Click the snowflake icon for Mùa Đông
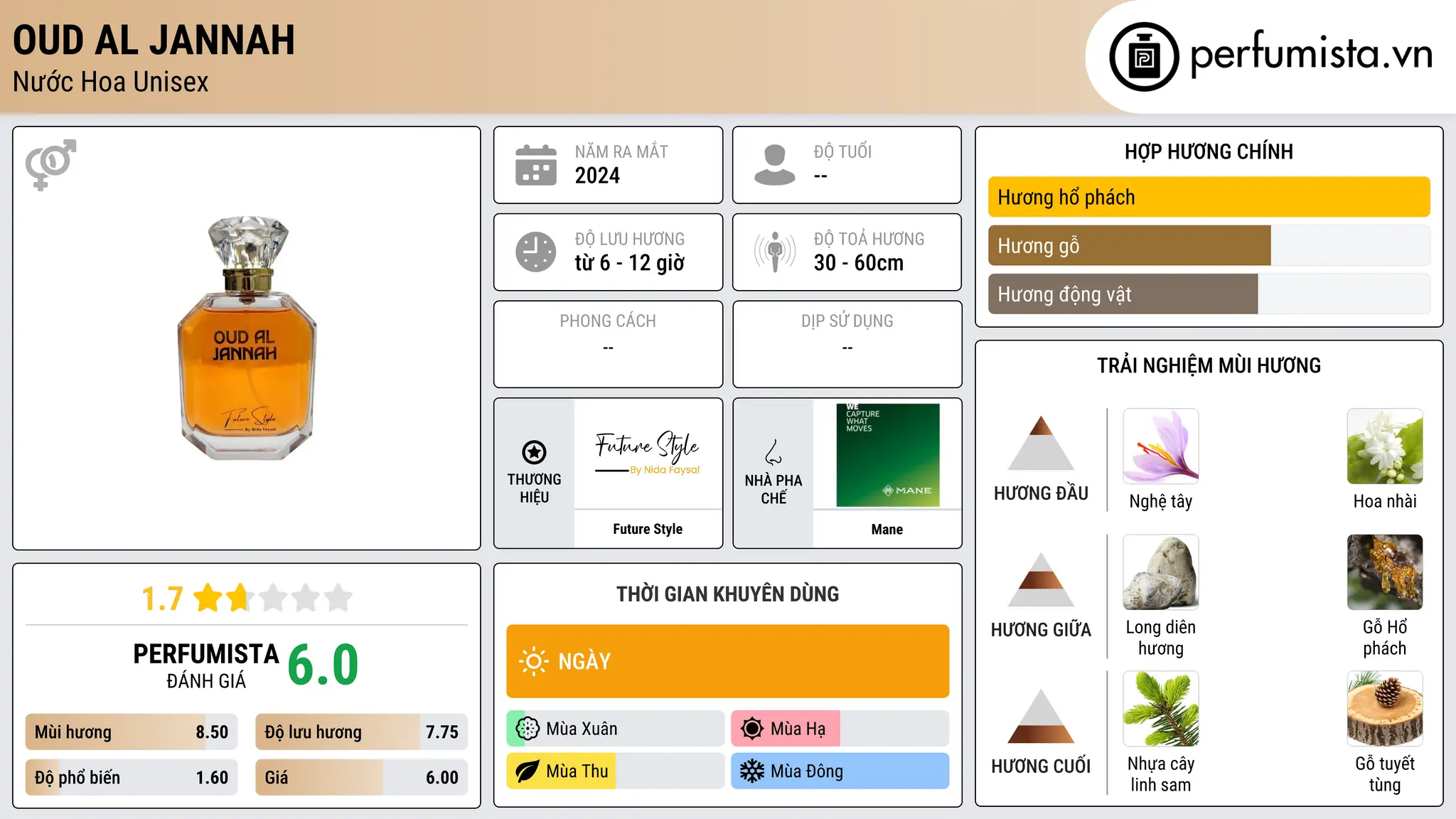The image size is (1456, 819). point(752,771)
